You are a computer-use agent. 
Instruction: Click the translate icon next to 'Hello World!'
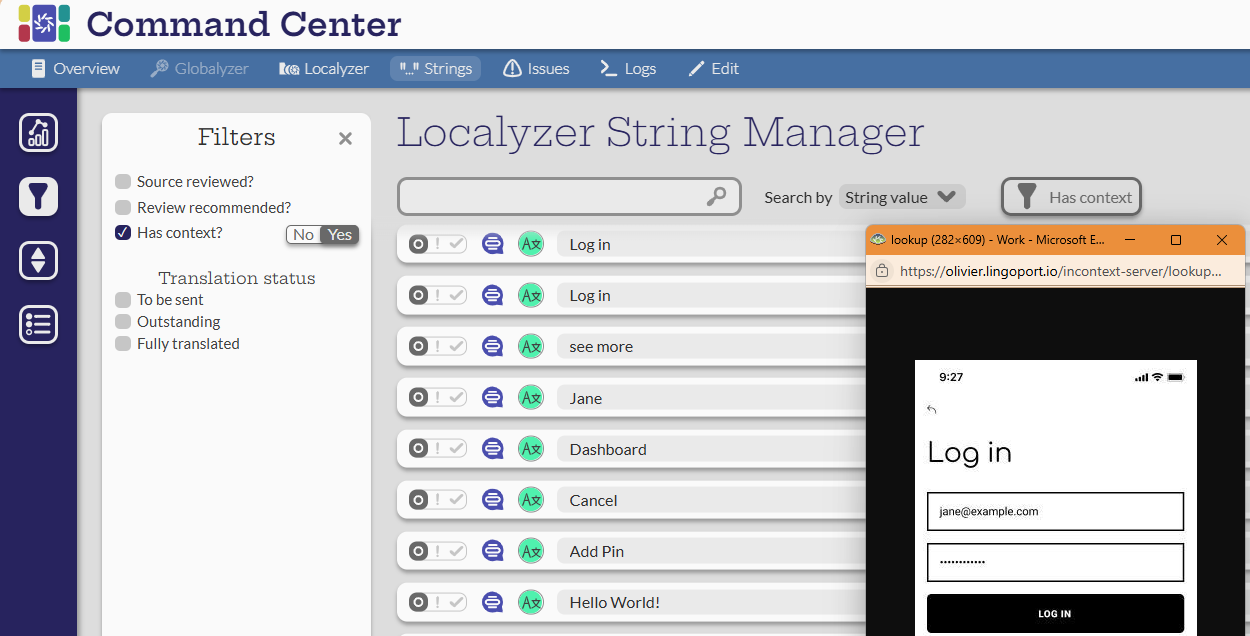tap(531, 602)
